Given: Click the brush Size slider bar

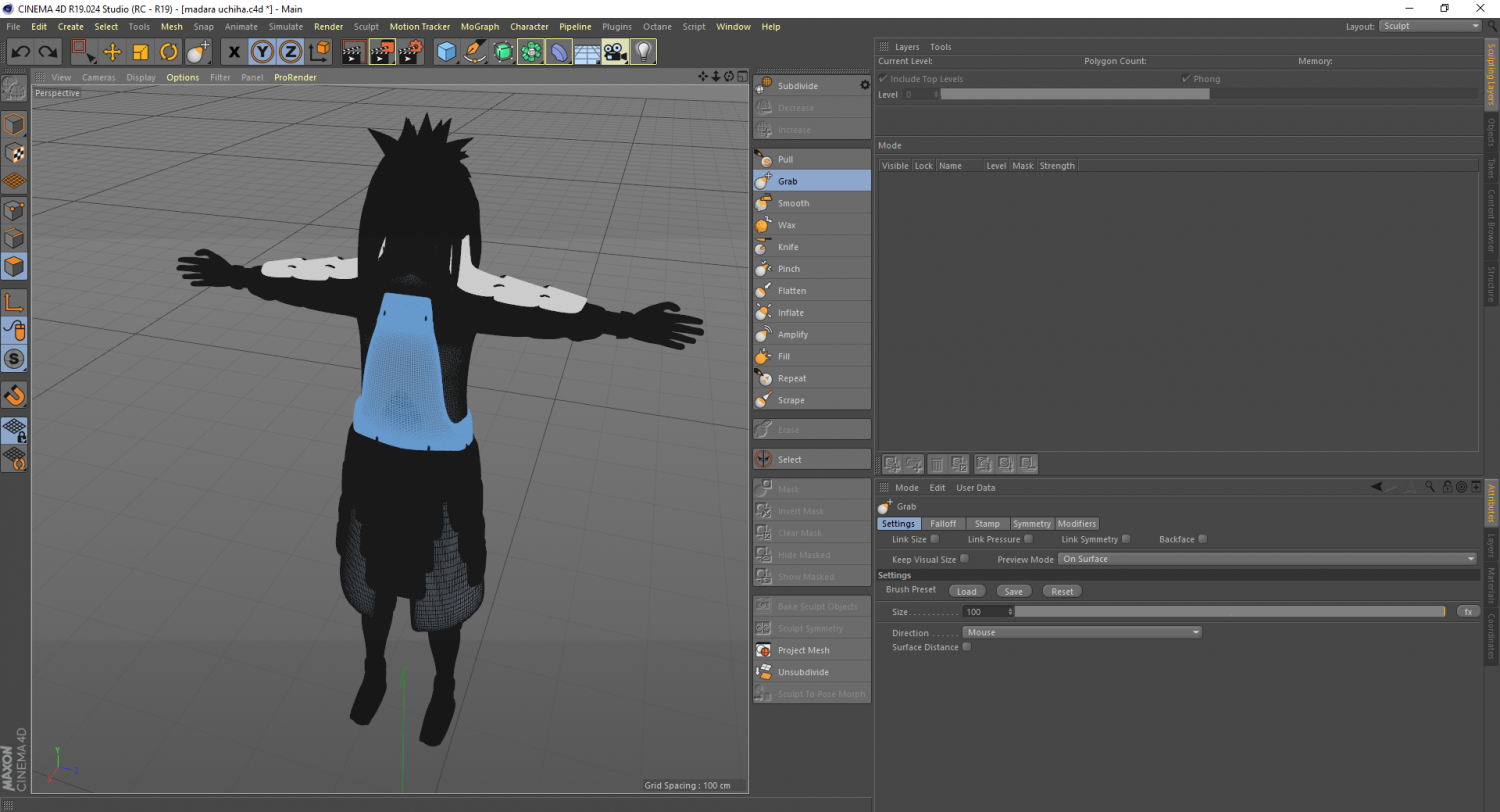Looking at the screenshot, I should coord(1230,611).
